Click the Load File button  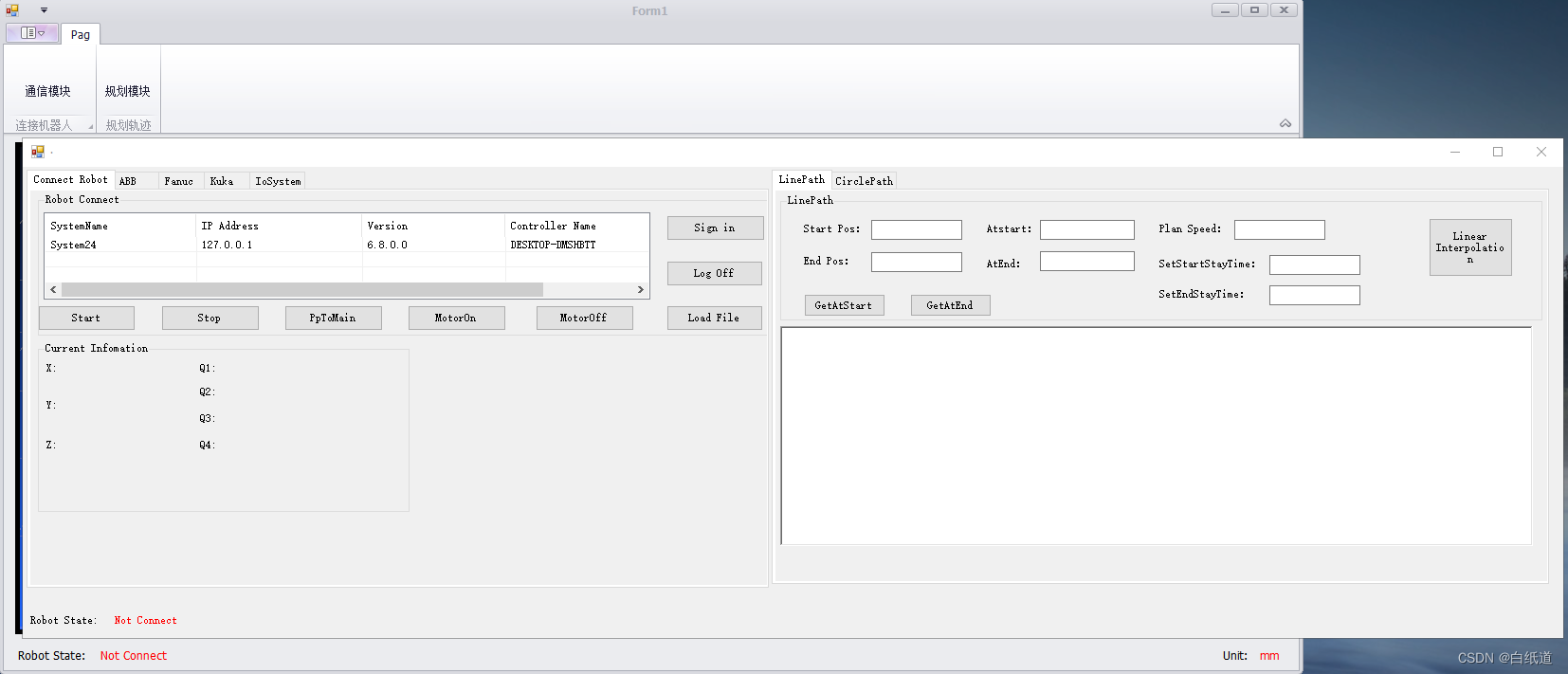coord(714,318)
